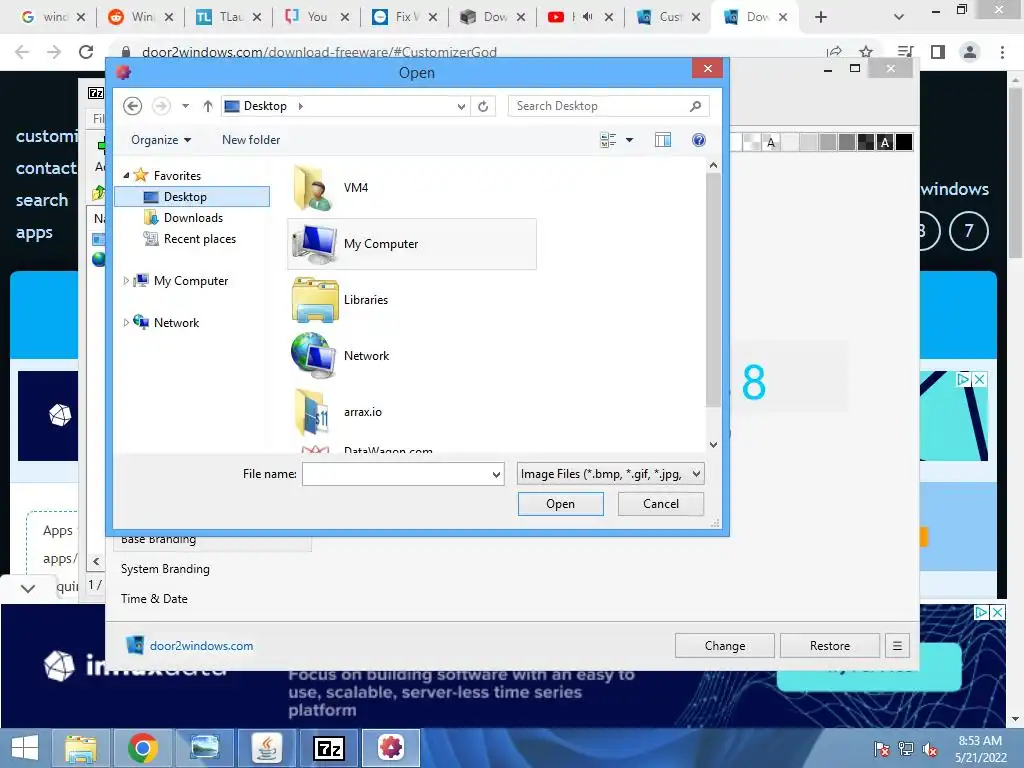This screenshot has width=1024, height=768.
Task: Open the door2windows.com link
Action: point(201,646)
